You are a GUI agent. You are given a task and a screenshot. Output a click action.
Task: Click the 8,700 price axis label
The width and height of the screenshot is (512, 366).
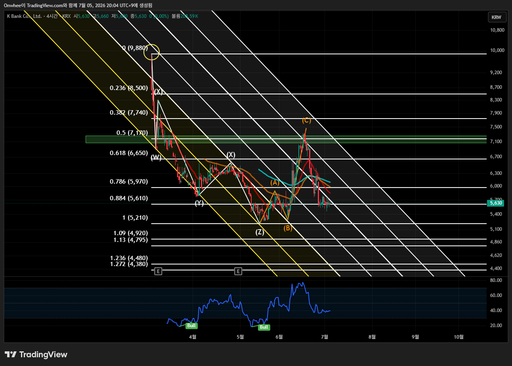pos(496,87)
